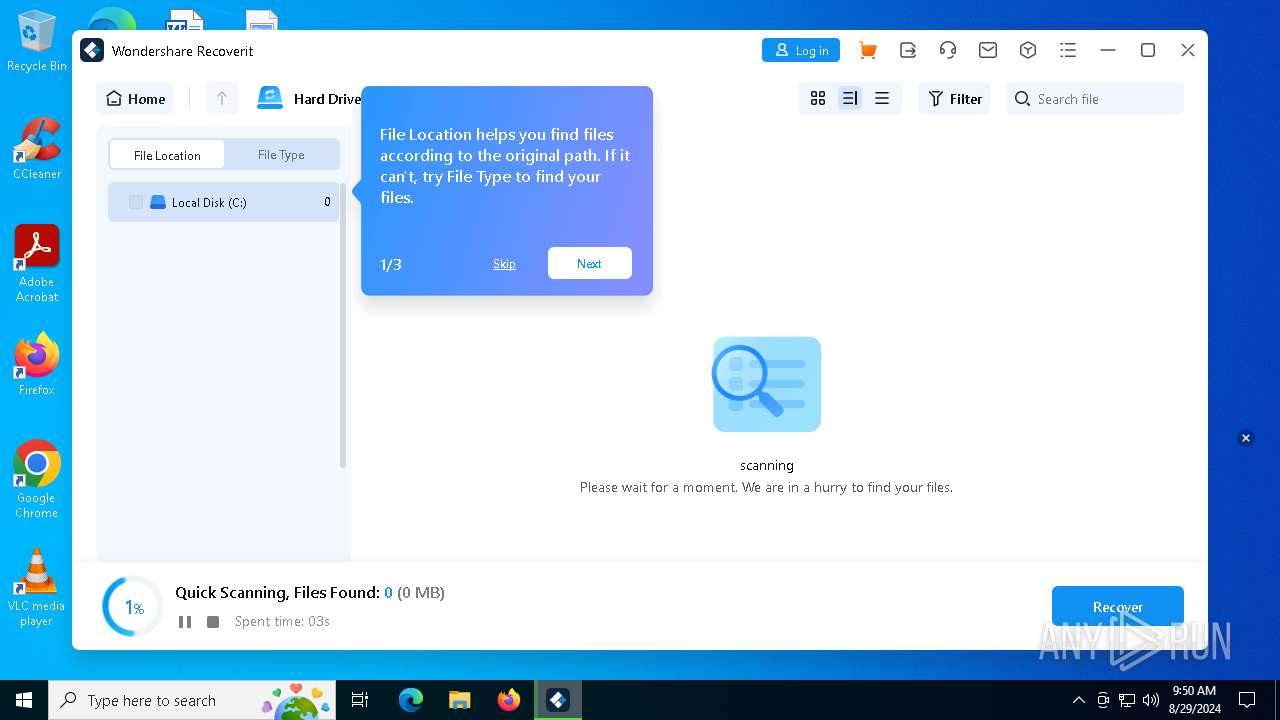Click Recoverit taskbar icon
1280x720 pixels.
click(558, 700)
